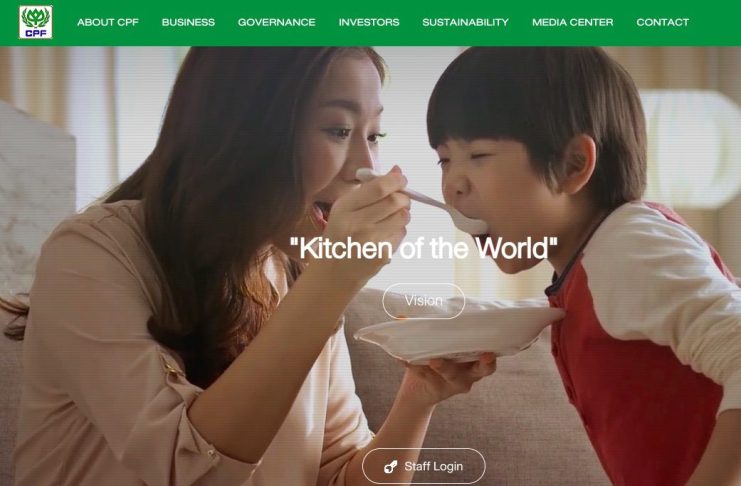
Task: Click the Staff Login button text
Action: tap(433, 467)
